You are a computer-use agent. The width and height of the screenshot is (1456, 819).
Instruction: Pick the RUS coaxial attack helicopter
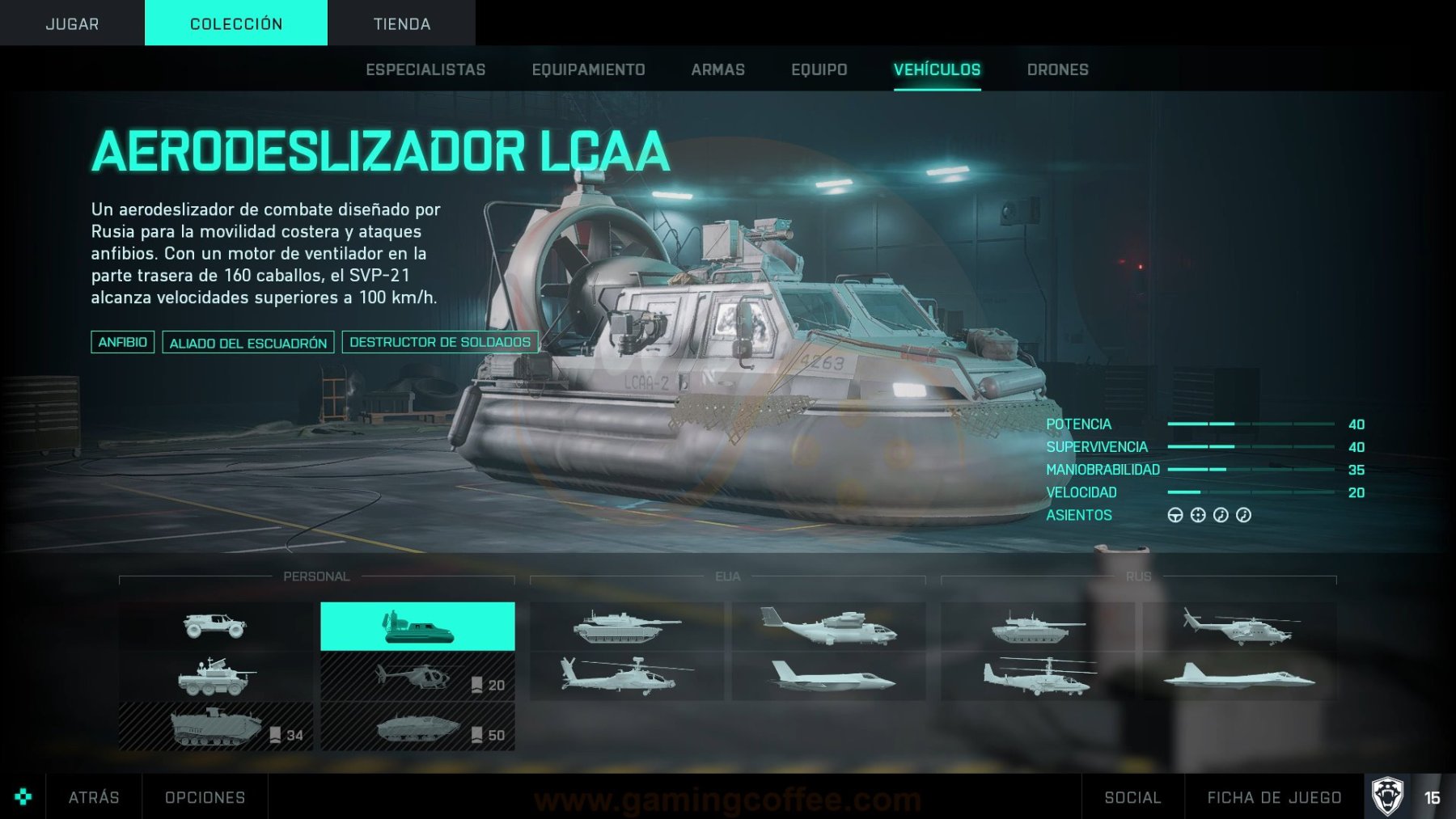[x=1038, y=676]
